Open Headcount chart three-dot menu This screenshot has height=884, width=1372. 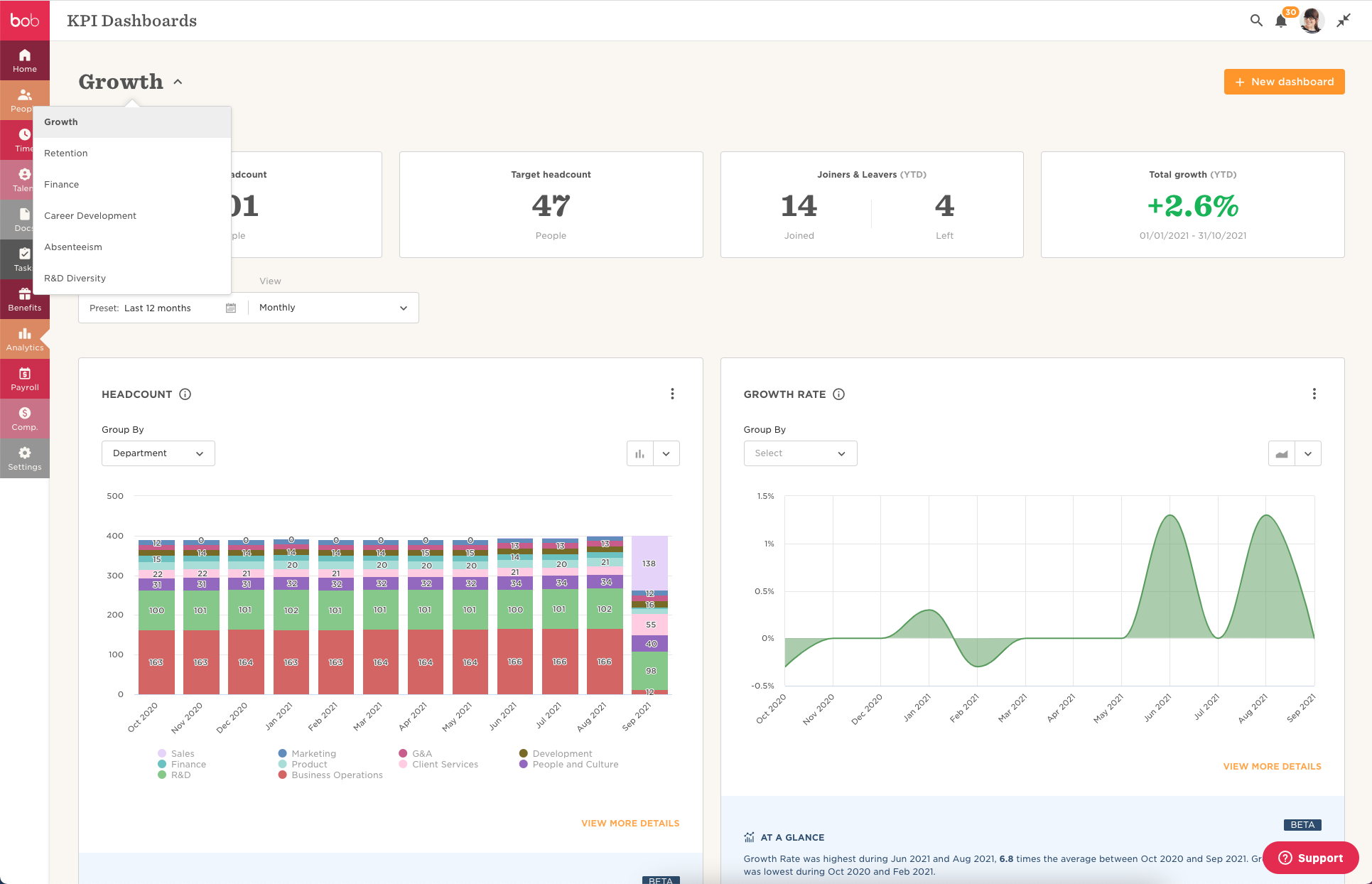pos(672,394)
